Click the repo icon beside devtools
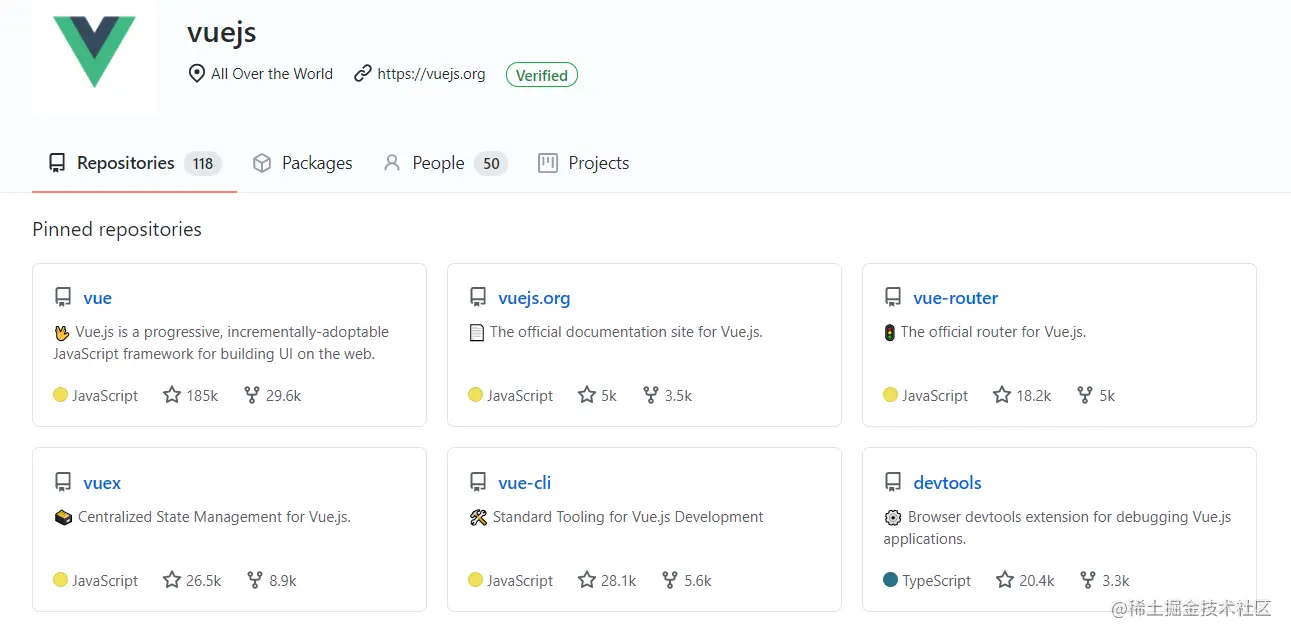 [x=893, y=483]
